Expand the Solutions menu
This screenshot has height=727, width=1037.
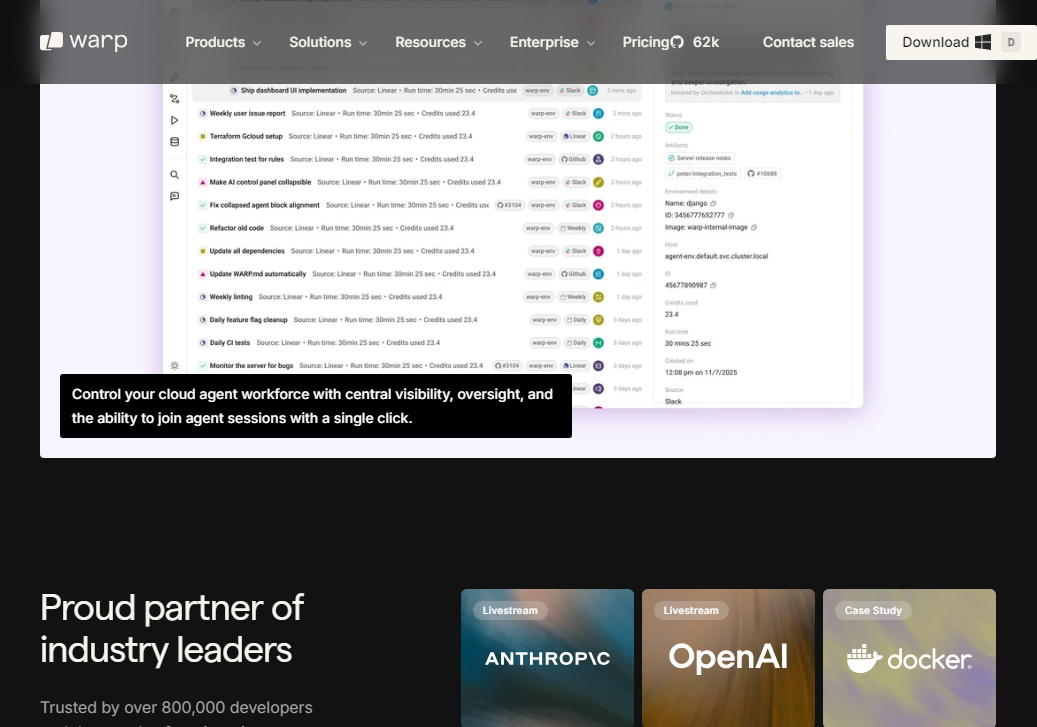[327, 42]
